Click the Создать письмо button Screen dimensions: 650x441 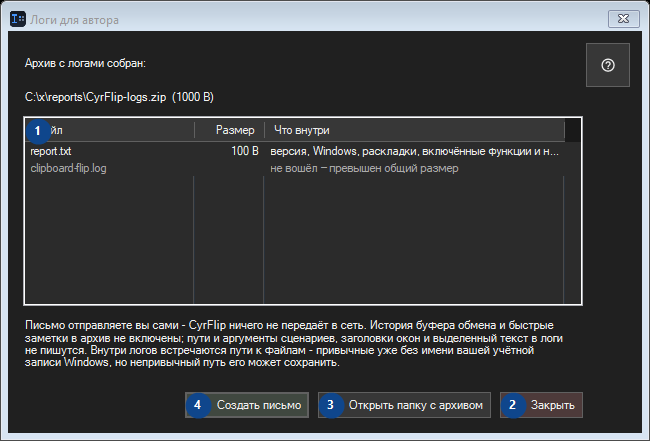[247, 405]
